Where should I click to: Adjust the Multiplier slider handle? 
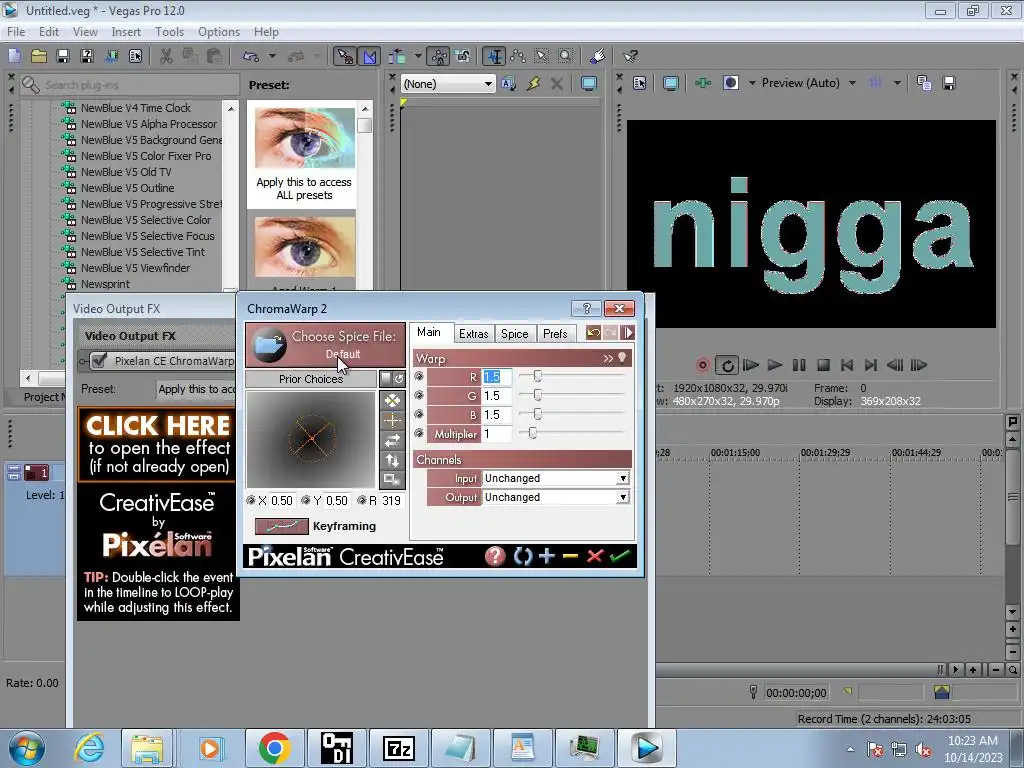point(532,433)
